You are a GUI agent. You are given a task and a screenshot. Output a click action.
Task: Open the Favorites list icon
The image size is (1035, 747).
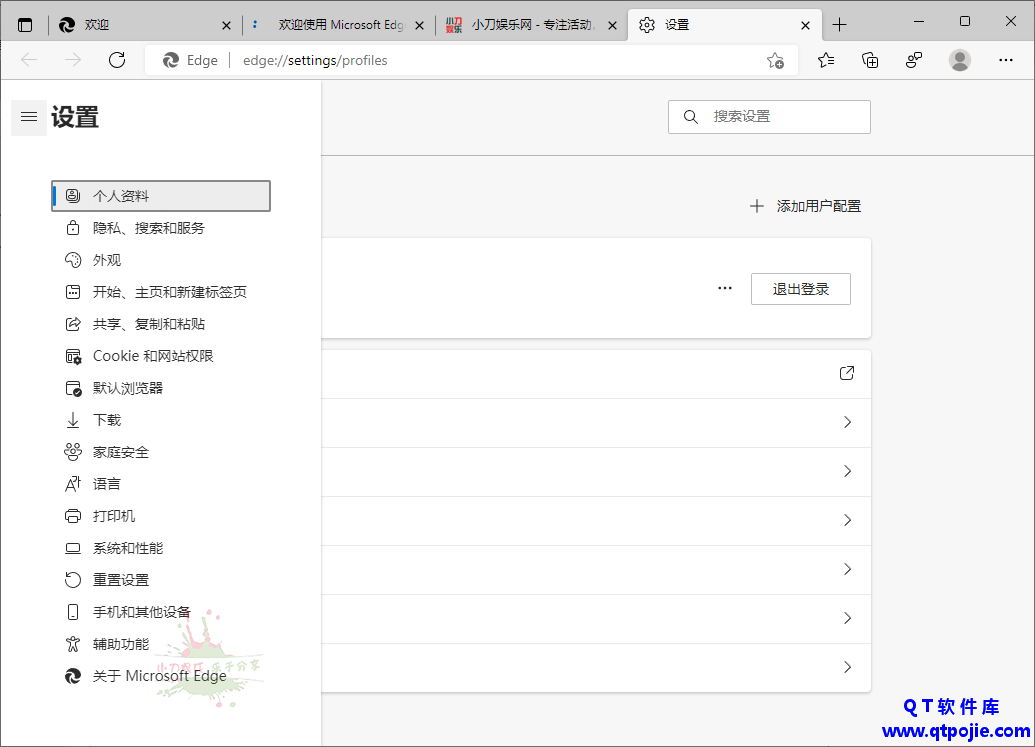tap(826, 60)
